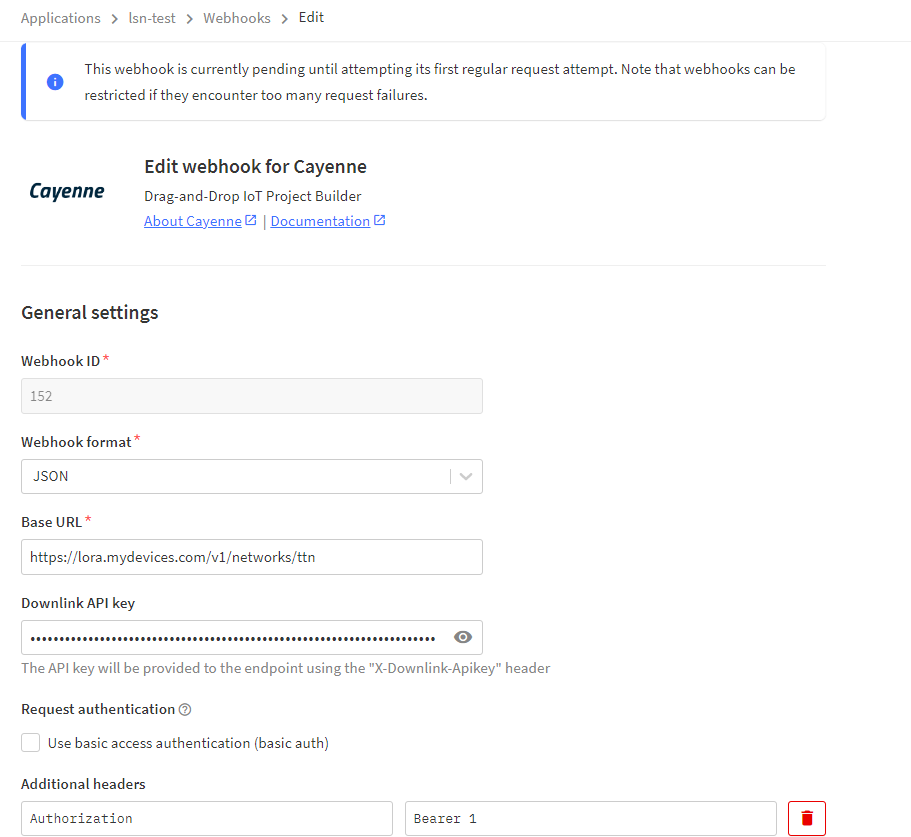Focus the Downlink API key field
The image size is (911, 837).
pyautogui.click(x=252, y=637)
